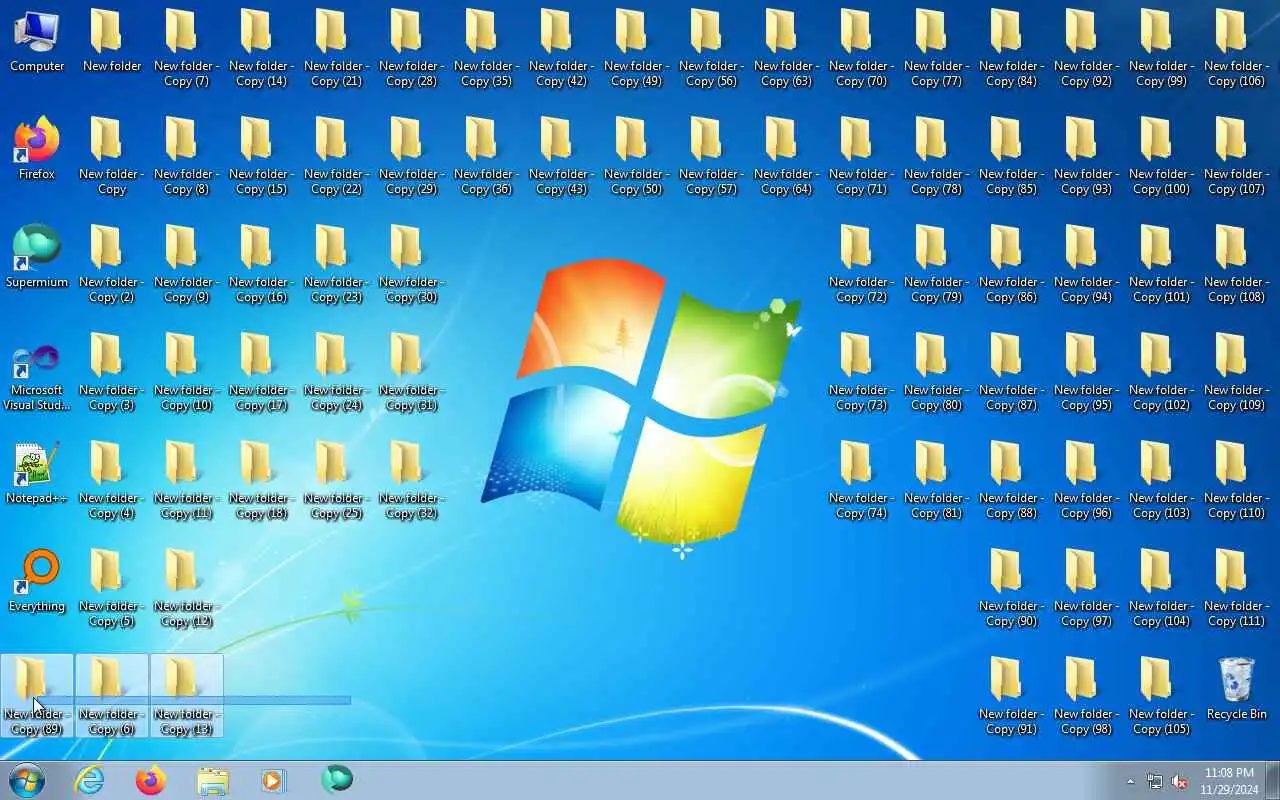Select the folder 'New folder - Copy (105)'
The height and width of the screenshot is (800, 1280).
coord(1162,696)
